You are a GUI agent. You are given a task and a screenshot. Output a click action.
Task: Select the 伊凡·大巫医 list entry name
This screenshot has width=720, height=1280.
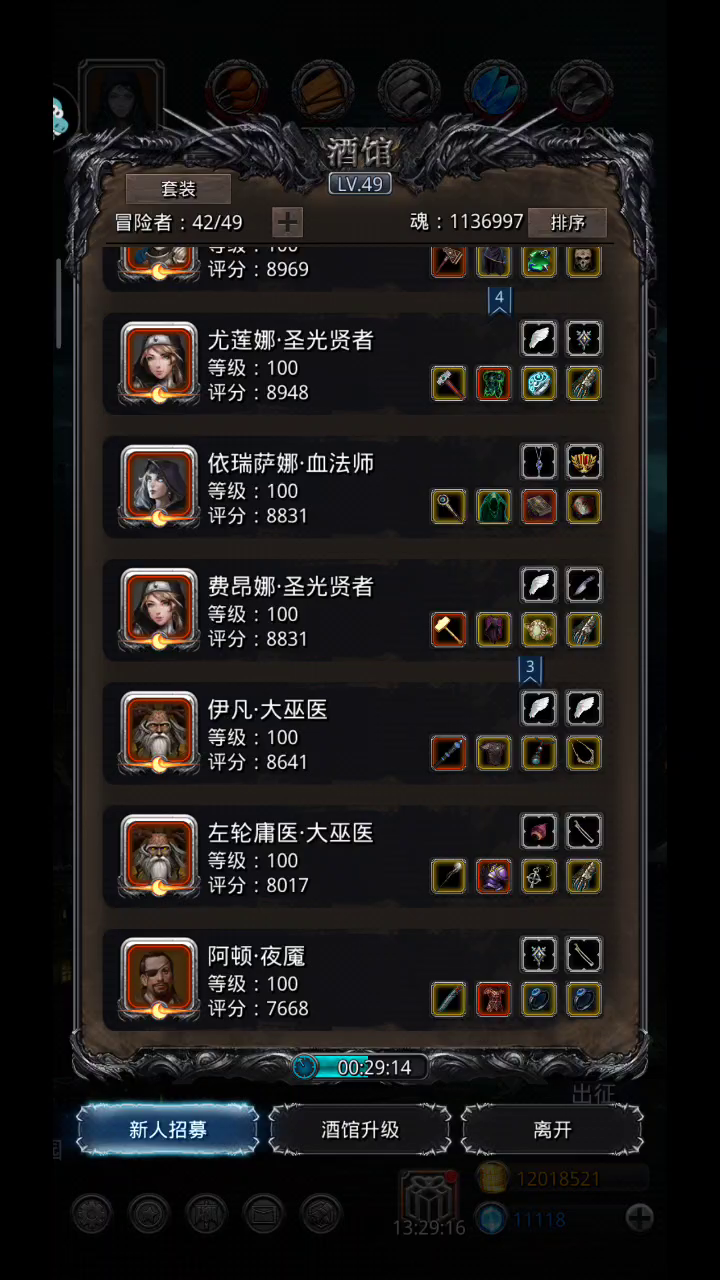pyautogui.click(x=267, y=710)
